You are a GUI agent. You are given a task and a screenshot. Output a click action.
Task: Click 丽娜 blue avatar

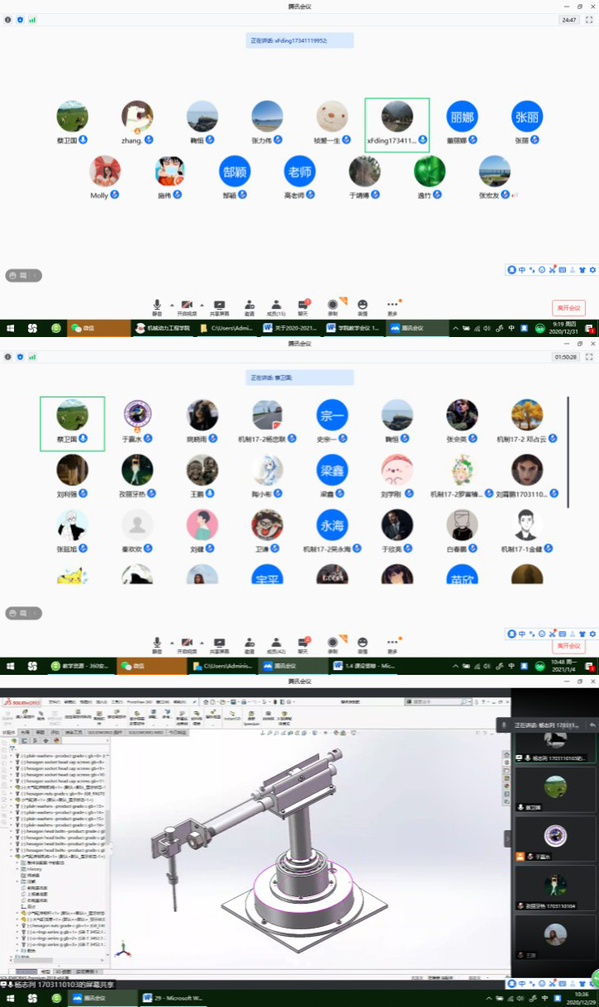[x=462, y=117]
